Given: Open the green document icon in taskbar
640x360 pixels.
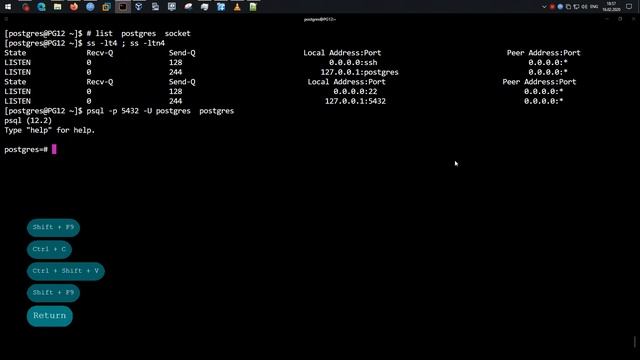Looking at the screenshot, I should pos(253,7).
